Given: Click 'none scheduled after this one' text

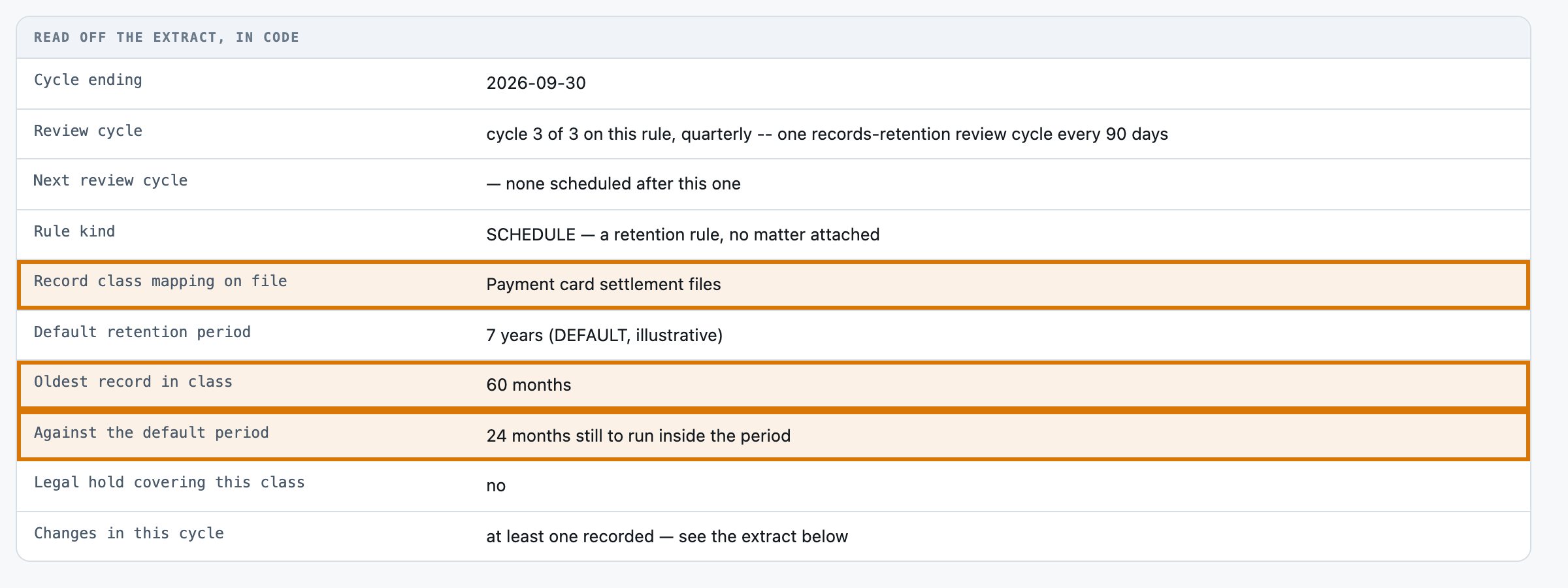Looking at the screenshot, I should pos(623,184).
